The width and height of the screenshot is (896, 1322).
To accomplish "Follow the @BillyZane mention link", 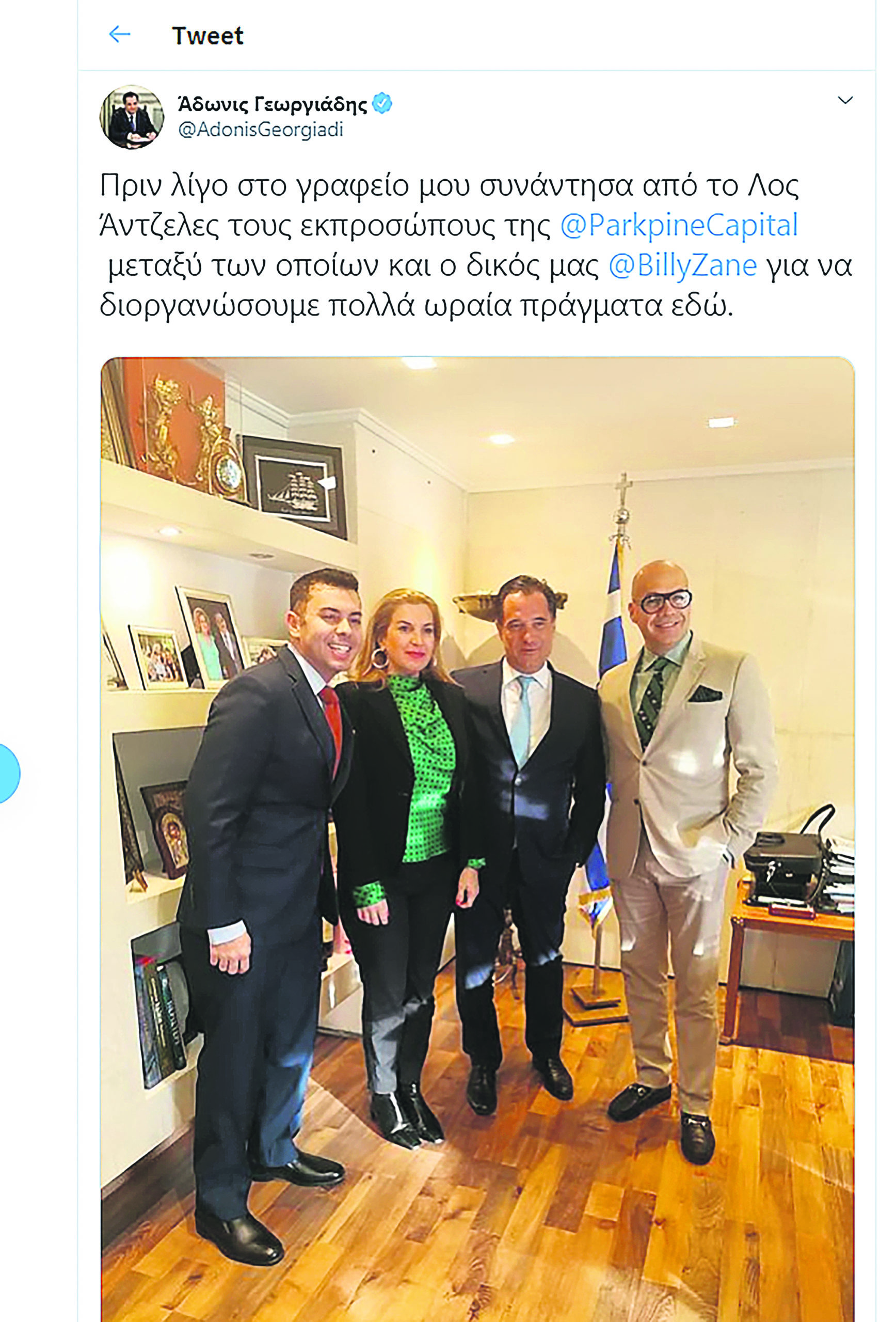I will 682,265.
